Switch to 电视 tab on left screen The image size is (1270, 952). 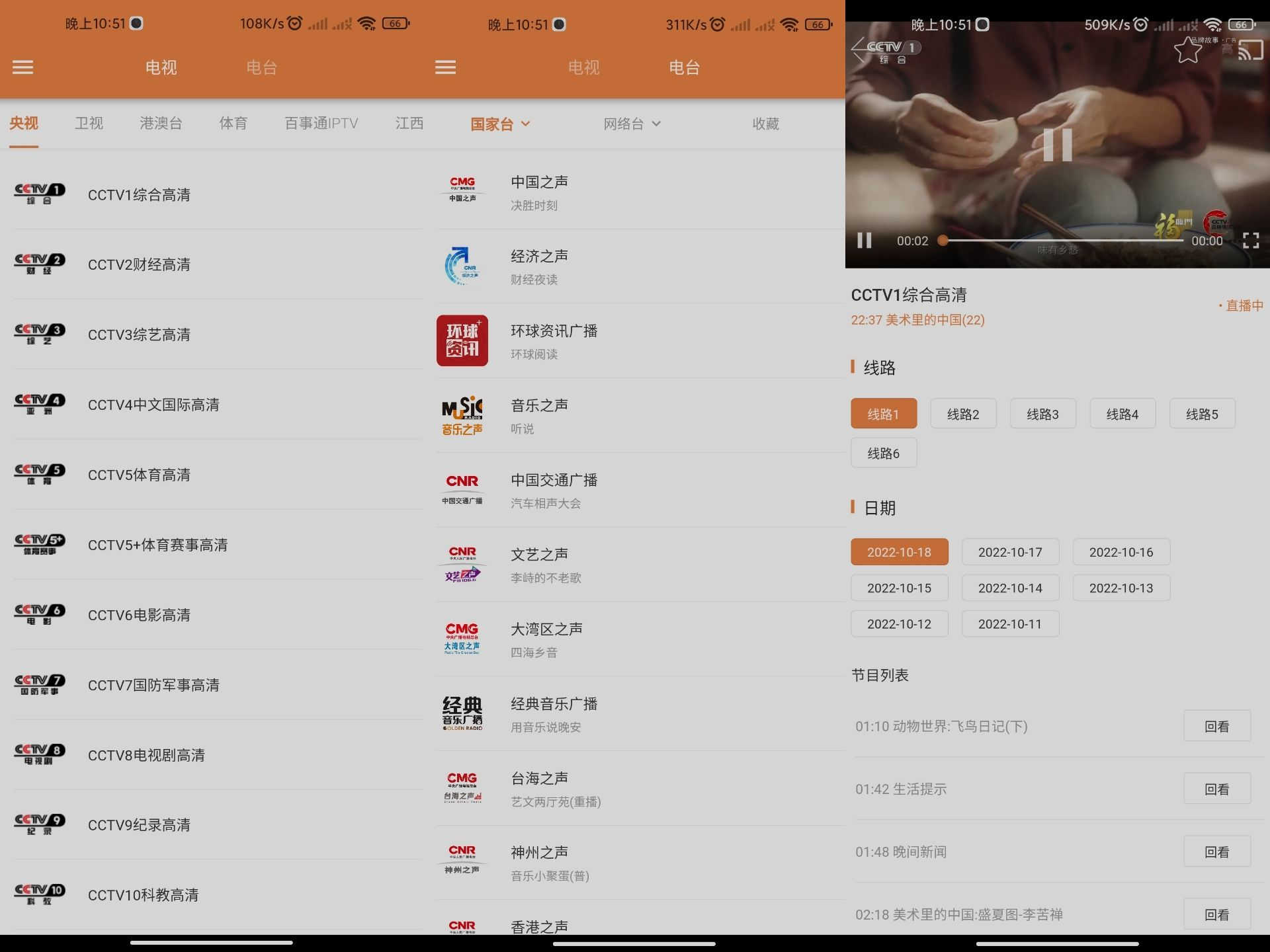(x=161, y=67)
